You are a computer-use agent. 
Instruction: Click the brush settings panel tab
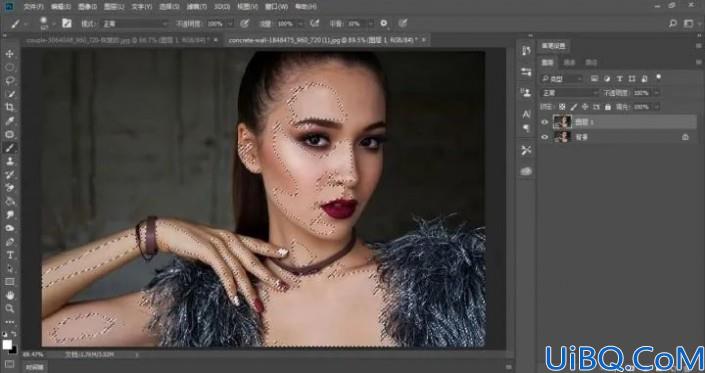pyautogui.click(x=554, y=45)
